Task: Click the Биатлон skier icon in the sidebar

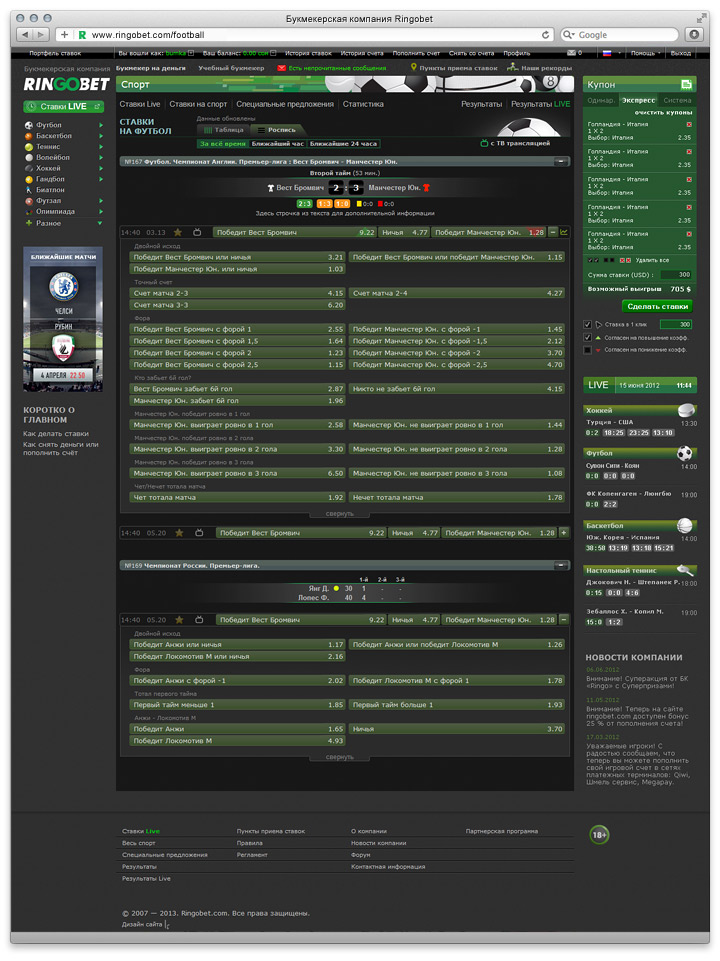Action: click(28, 190)
